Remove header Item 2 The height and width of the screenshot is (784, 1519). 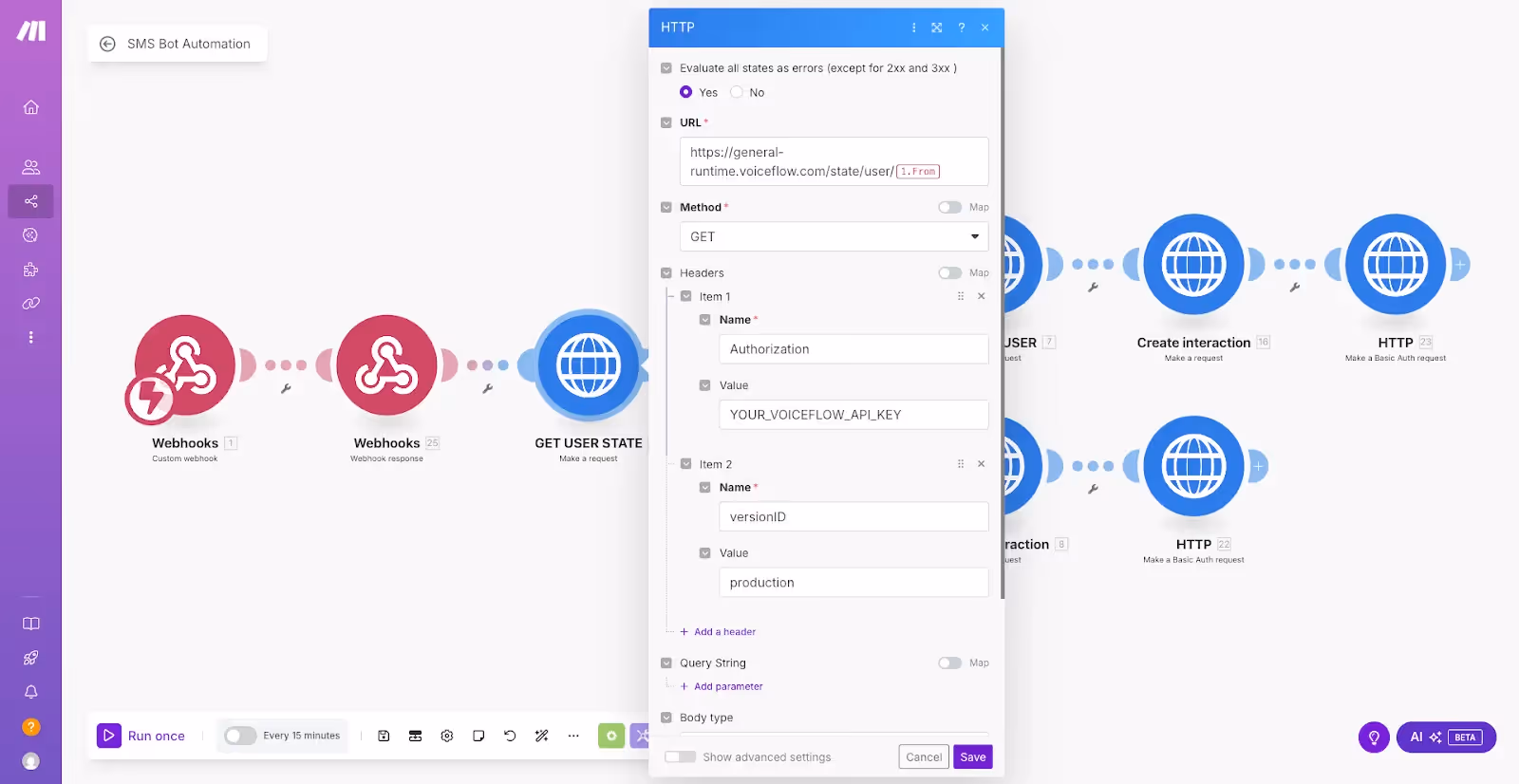[981, 464]
